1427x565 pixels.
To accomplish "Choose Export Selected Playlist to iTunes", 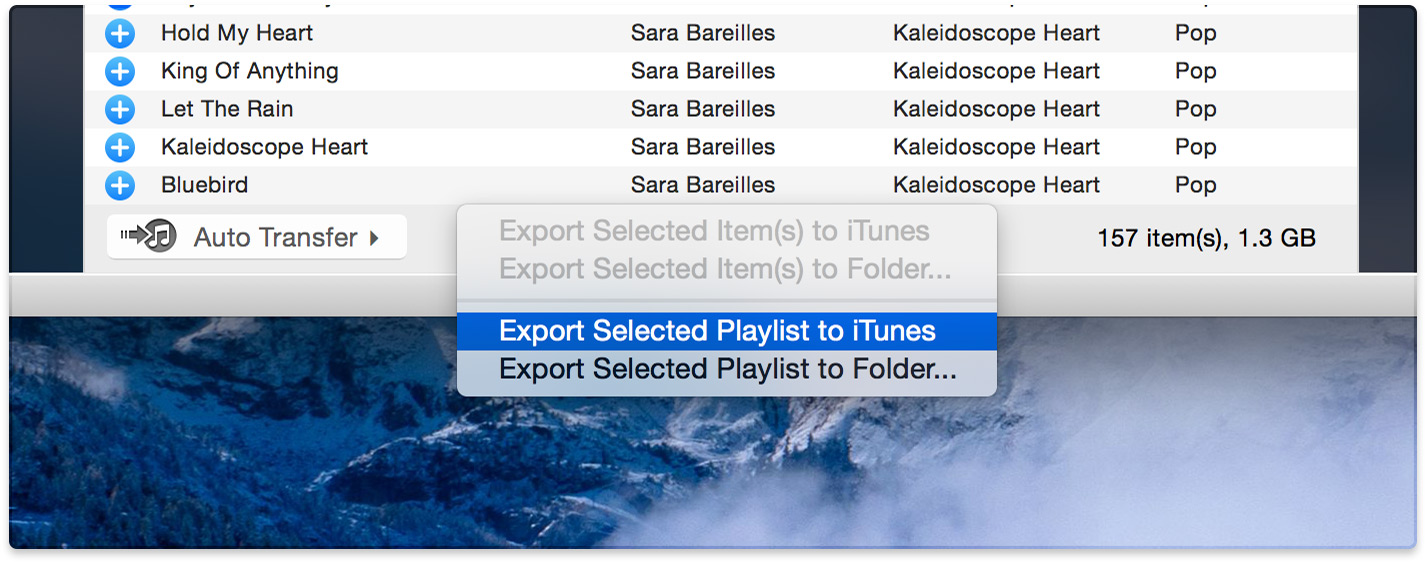I will (x=717, y=331).
